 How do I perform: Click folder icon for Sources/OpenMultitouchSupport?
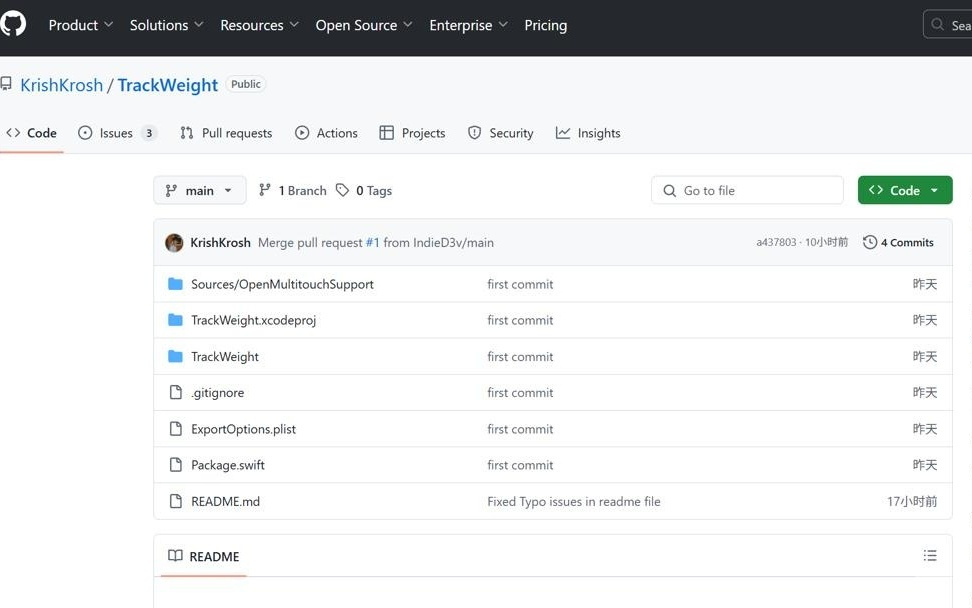(x=175, y=284)
